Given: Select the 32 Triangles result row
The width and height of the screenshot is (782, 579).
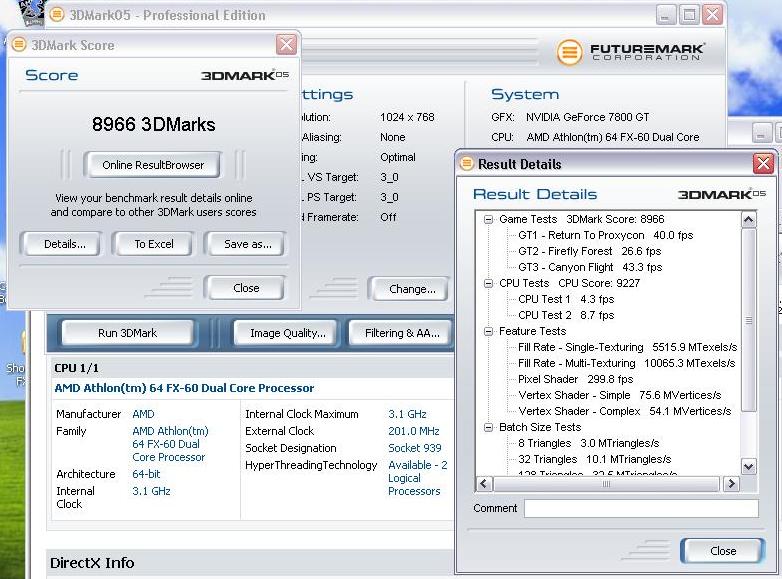Looking at the screenshot, I should 594,459.
